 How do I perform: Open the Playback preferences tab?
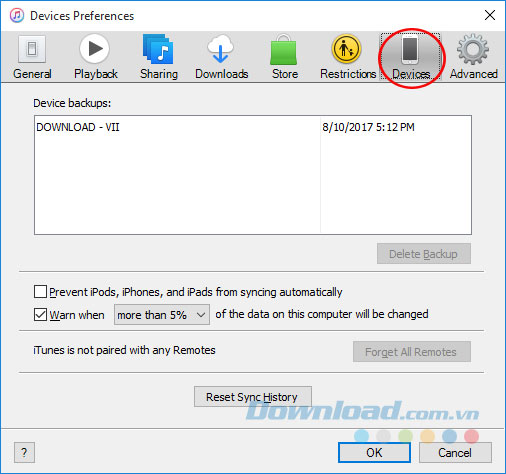(95, 57)
